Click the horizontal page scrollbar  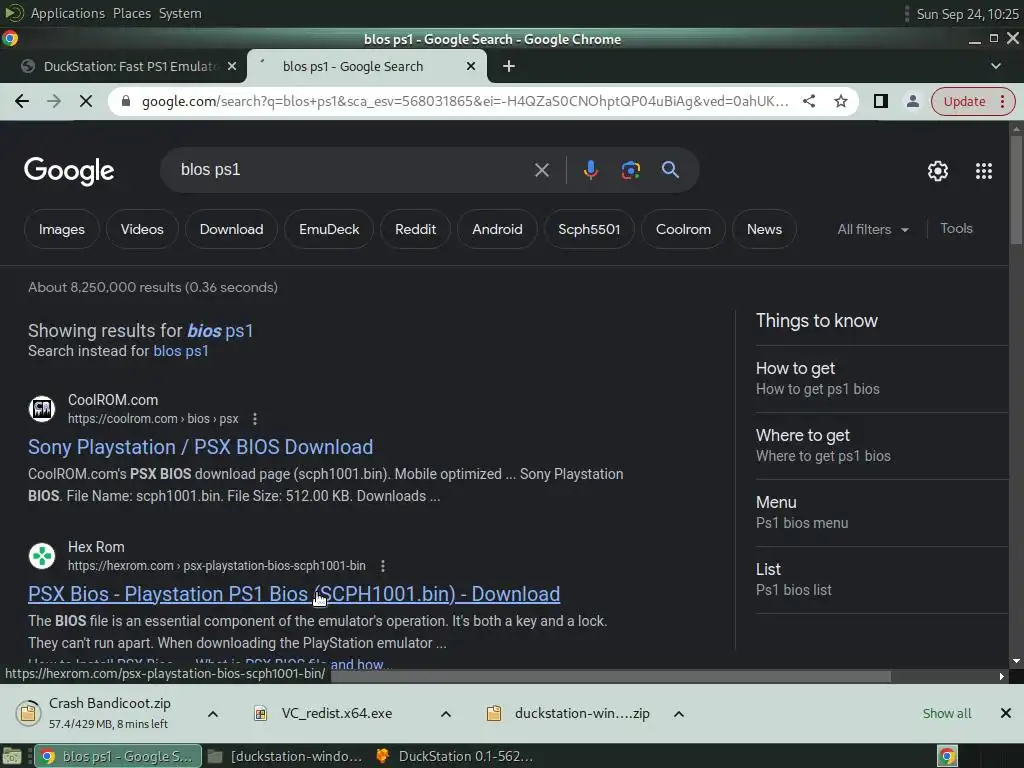tap(611, 677)
